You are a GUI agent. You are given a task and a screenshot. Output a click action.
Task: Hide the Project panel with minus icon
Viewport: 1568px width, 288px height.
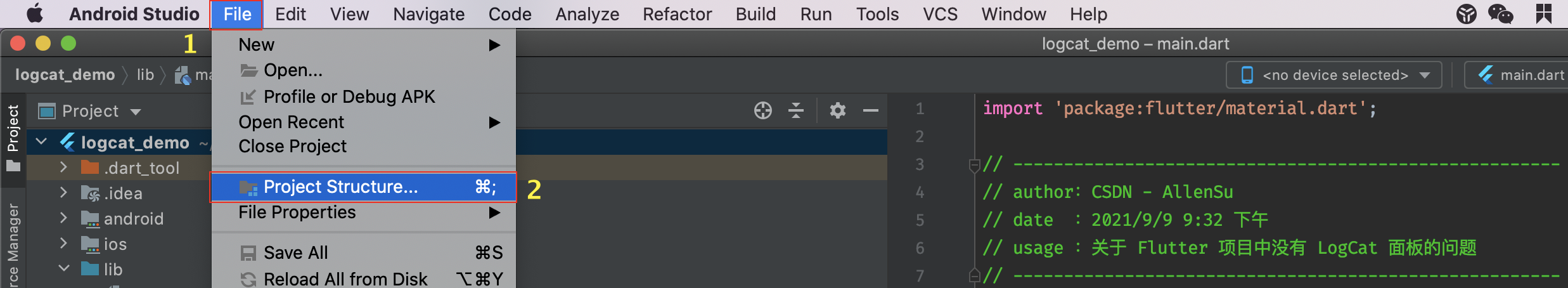(x=871, y=110)
